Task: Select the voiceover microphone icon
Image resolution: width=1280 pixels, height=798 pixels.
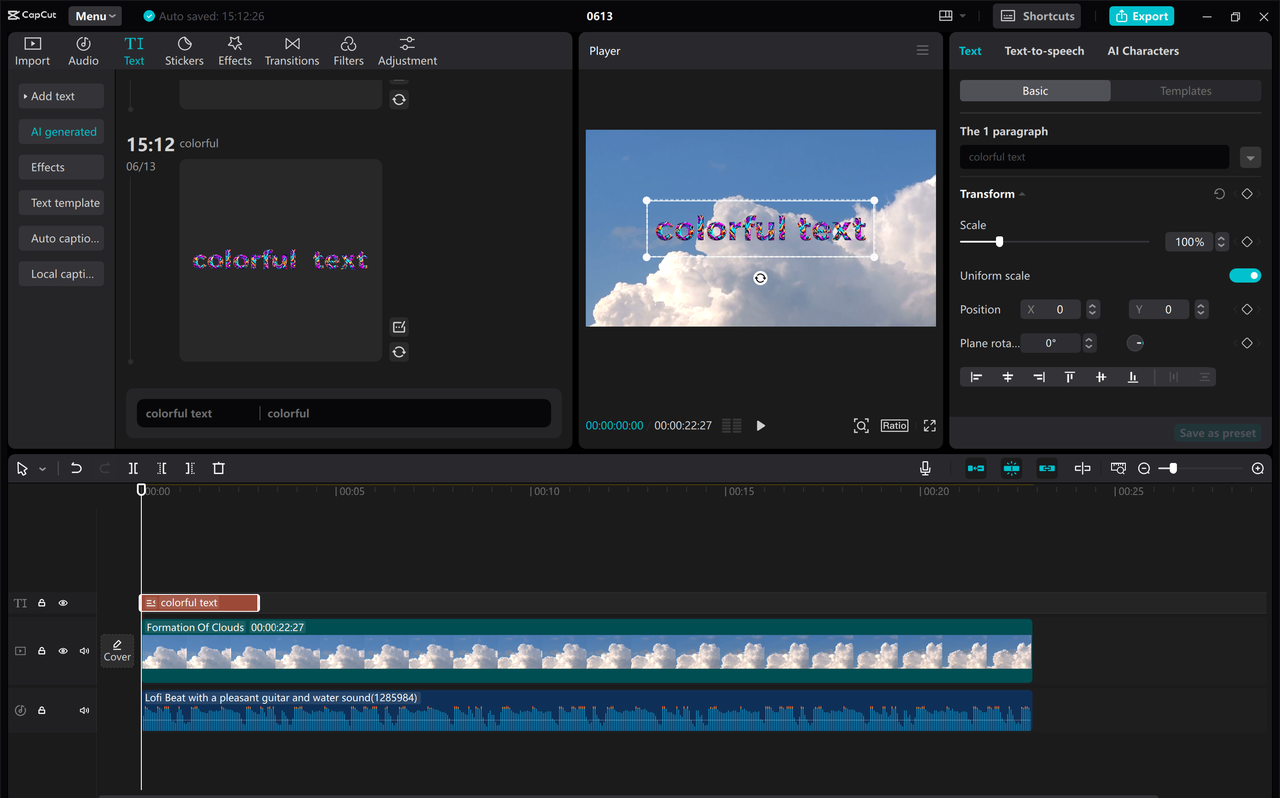Action: click(x=925, y=468)
